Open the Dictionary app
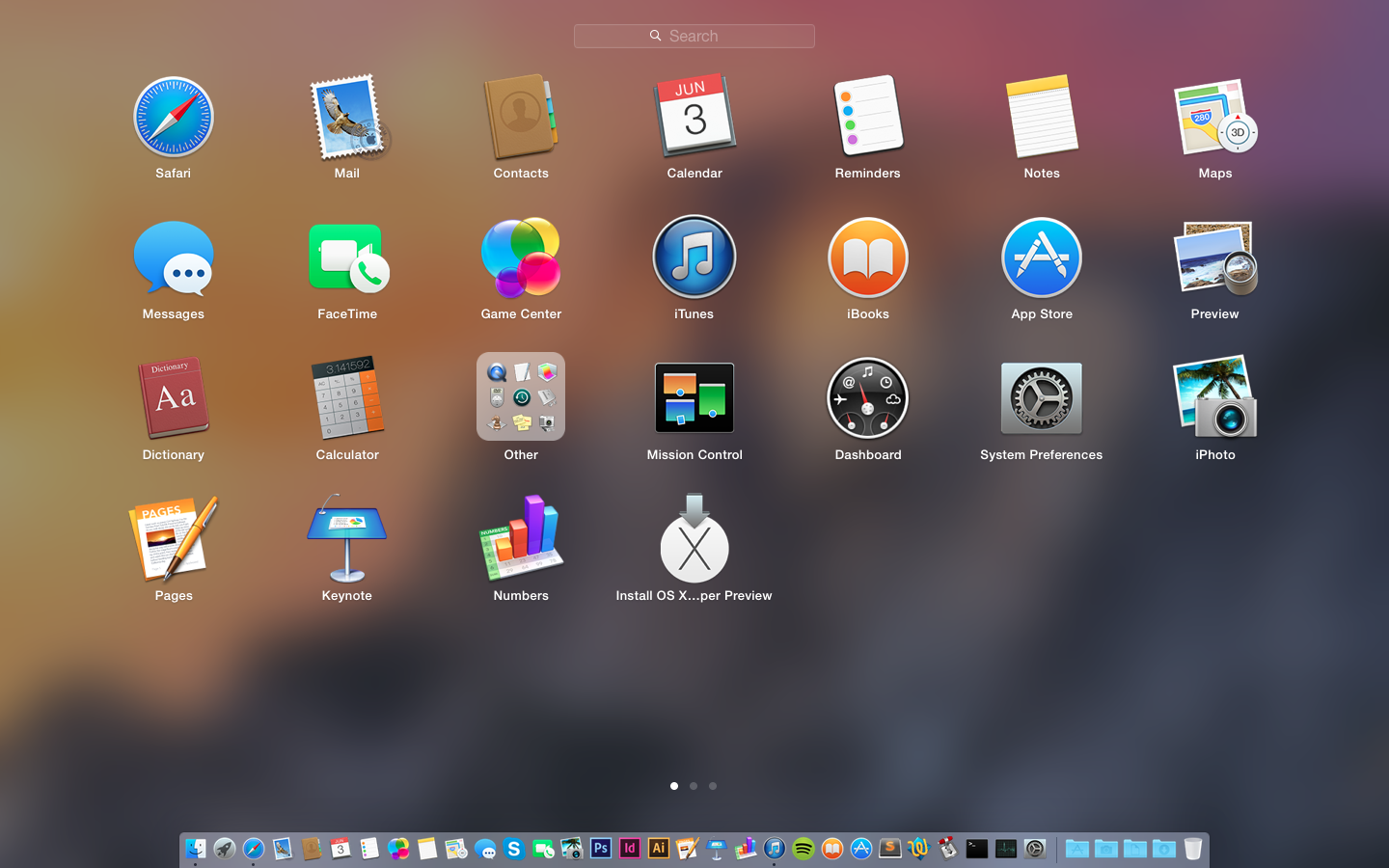Viewport: 1389px width, 868px height. point(174,398)
